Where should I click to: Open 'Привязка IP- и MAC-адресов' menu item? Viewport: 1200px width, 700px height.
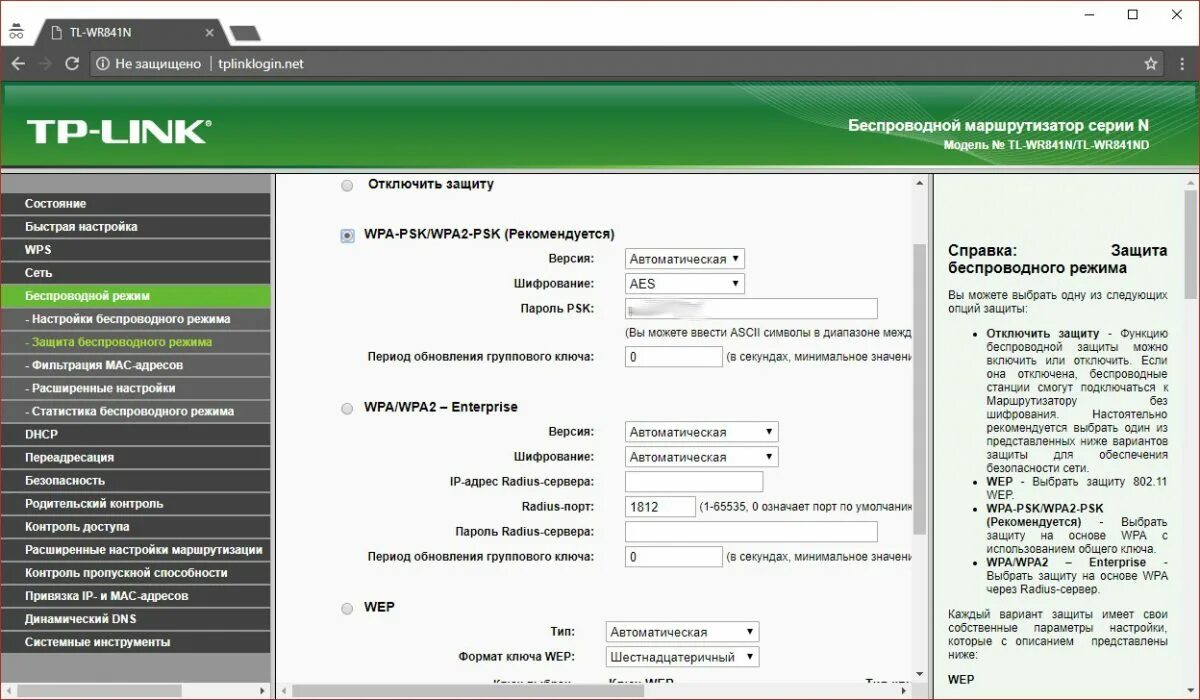(136, 596)
